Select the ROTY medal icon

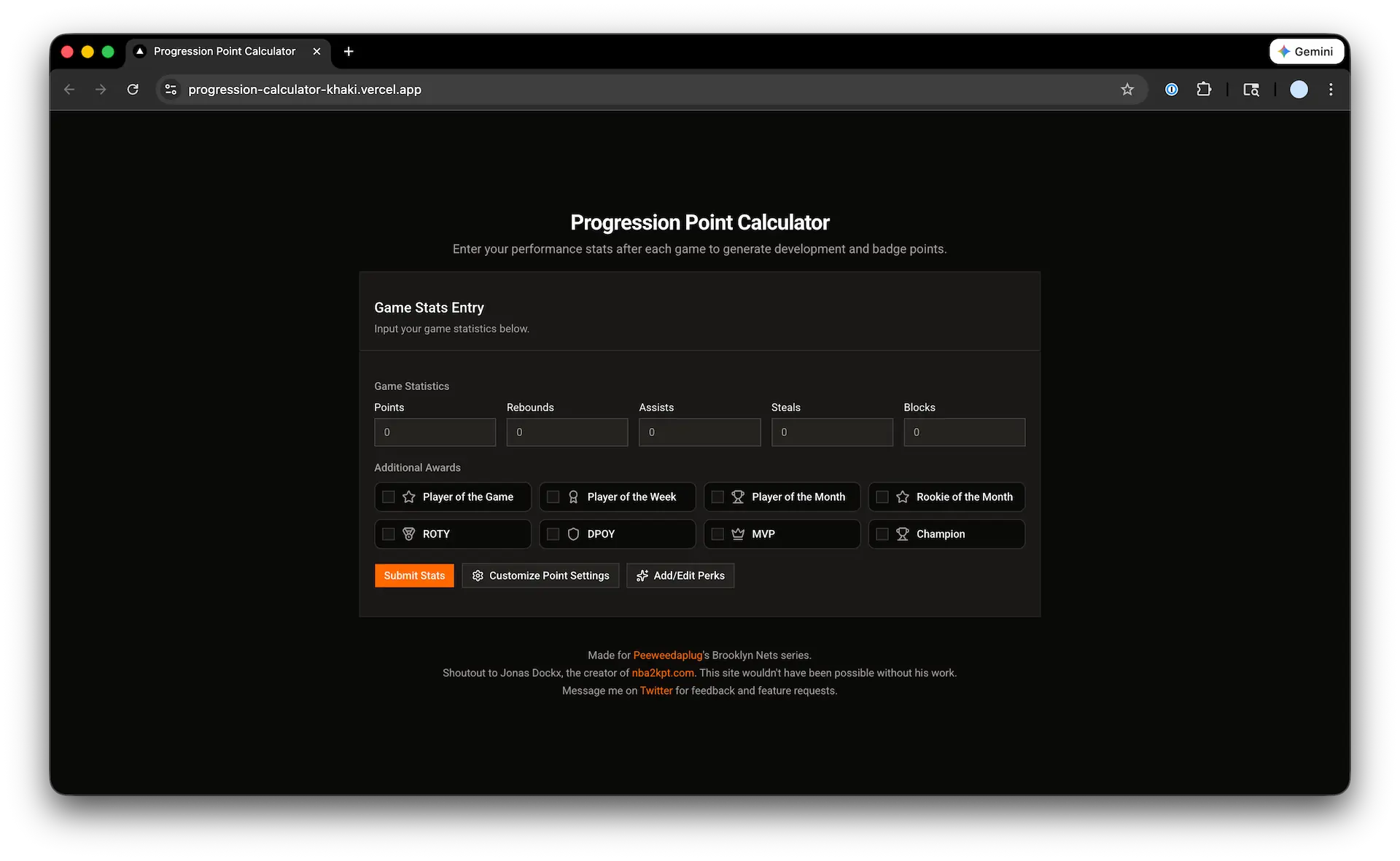408,534
